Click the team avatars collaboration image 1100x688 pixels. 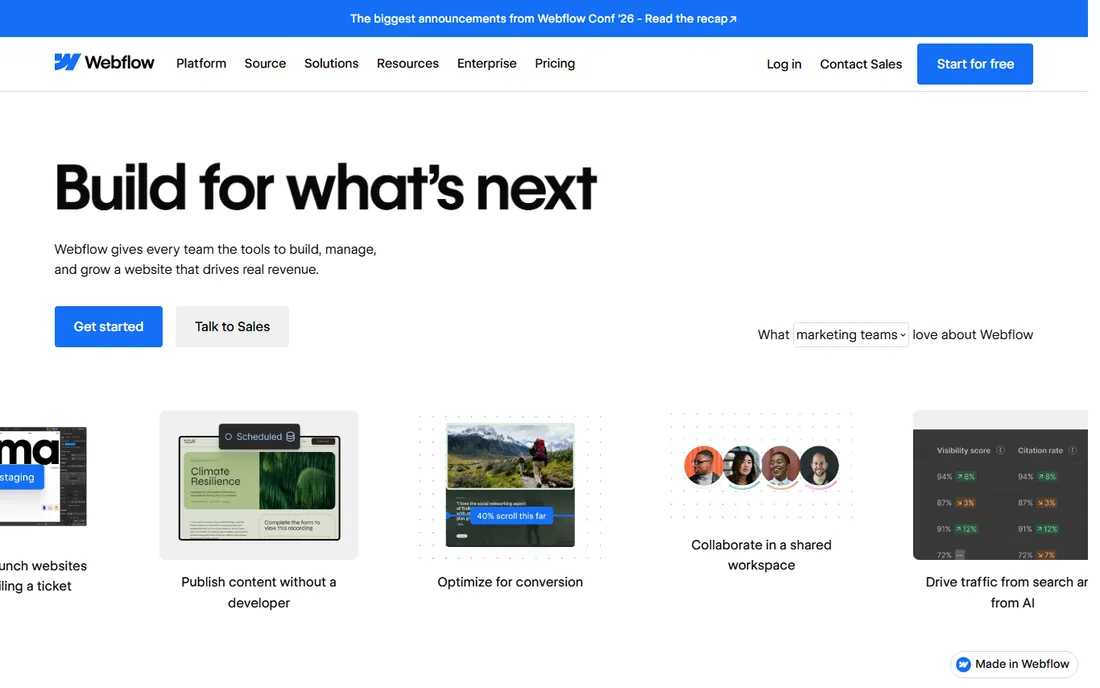(x=761, y=466)
